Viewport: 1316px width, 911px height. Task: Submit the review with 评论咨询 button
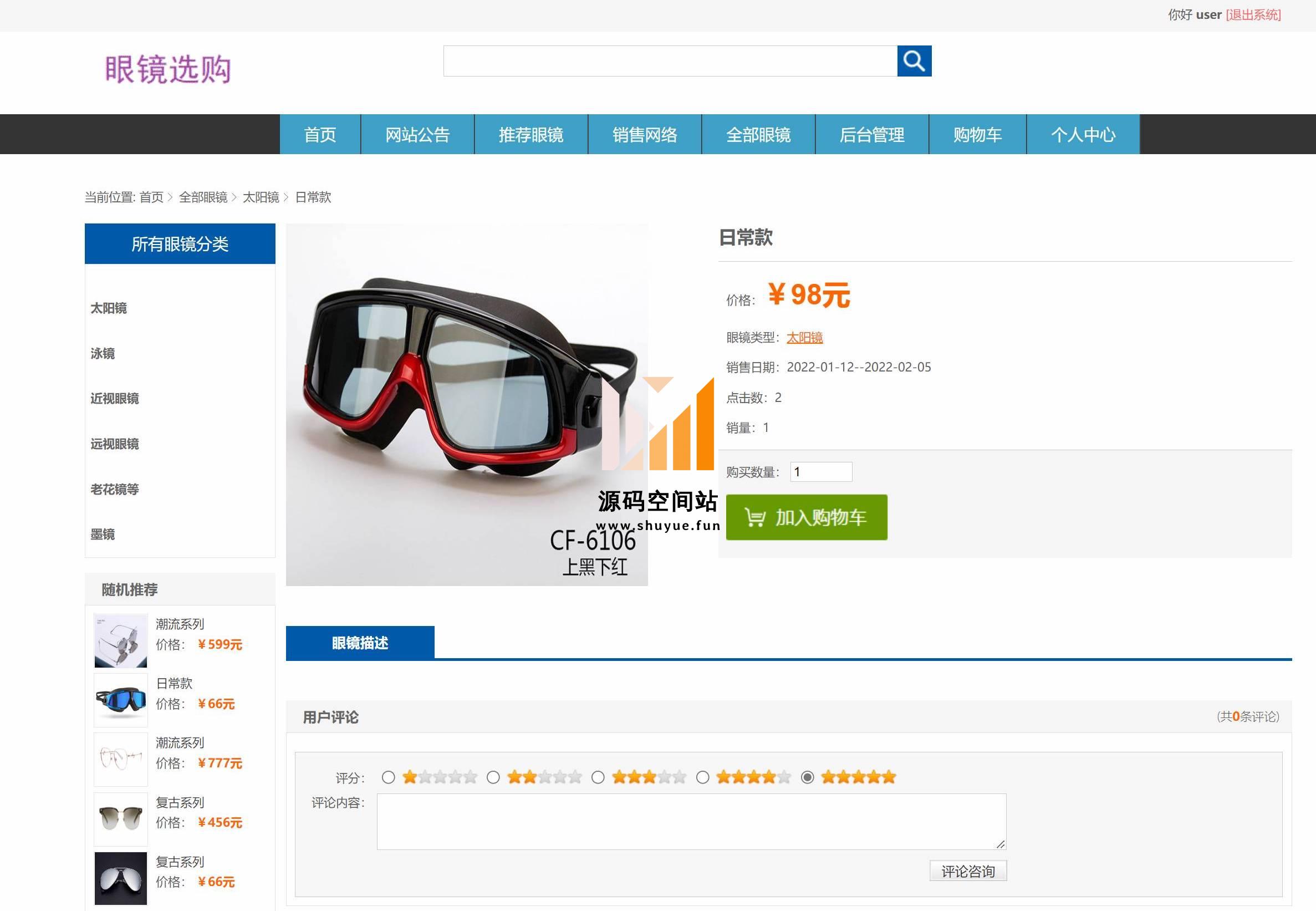pos(968,871)
